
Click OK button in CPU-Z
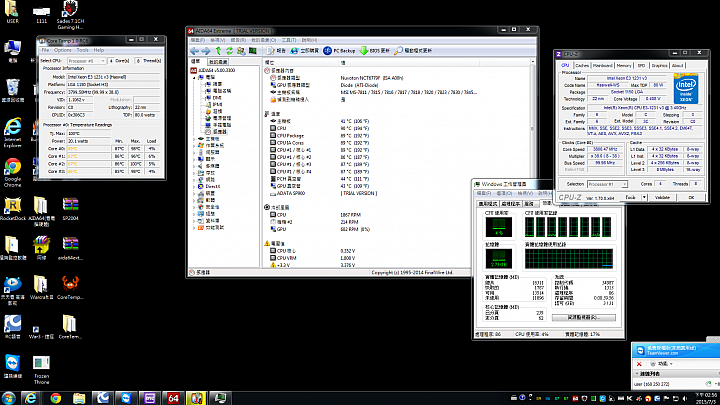(691, 197)
